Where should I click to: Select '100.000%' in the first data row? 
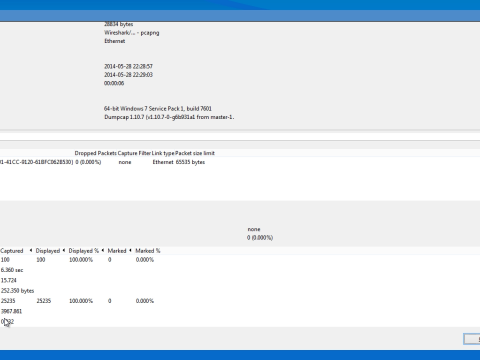pyautogui.click(x=81, y=260)
